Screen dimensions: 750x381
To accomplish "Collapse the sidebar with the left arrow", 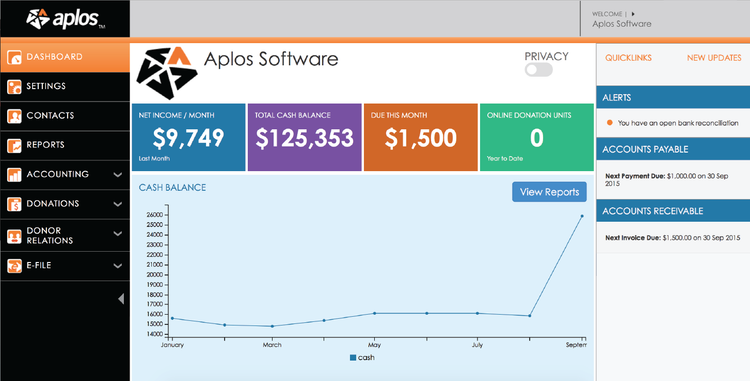I will tap(121, 299).
